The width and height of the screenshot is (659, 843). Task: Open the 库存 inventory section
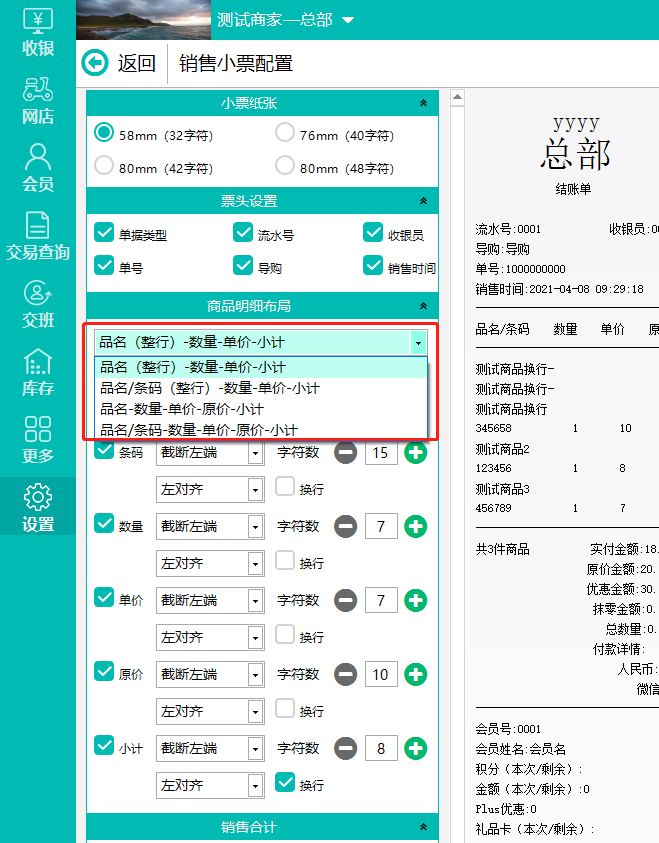click(x=38, y=372)
